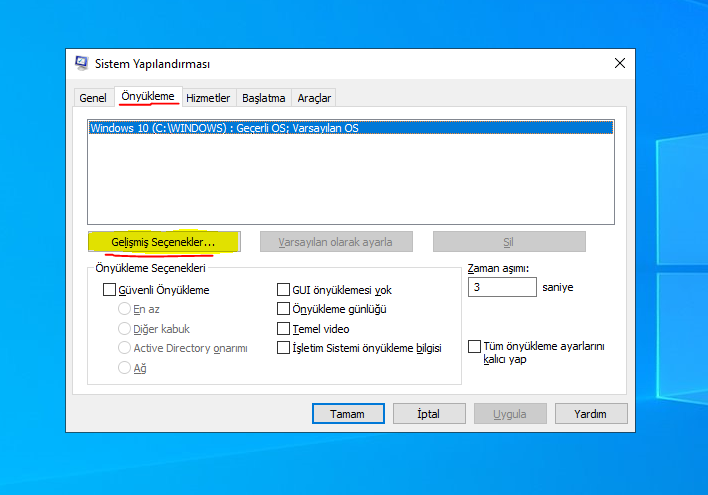Click Varsayılan olarak ayarla button
The height and width of the screenshot is (495, 708).
point(336,242)
